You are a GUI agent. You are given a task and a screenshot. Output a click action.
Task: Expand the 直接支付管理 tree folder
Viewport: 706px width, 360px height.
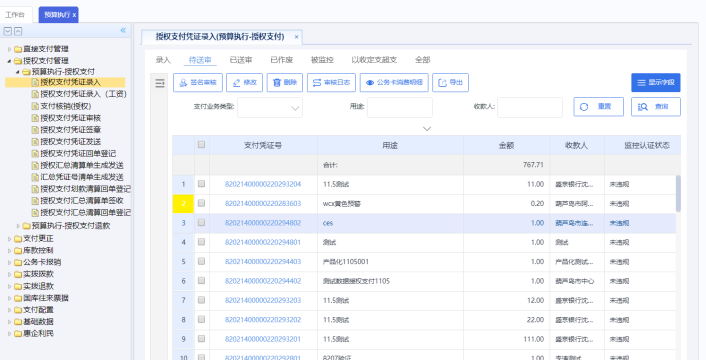coord(9,49)
